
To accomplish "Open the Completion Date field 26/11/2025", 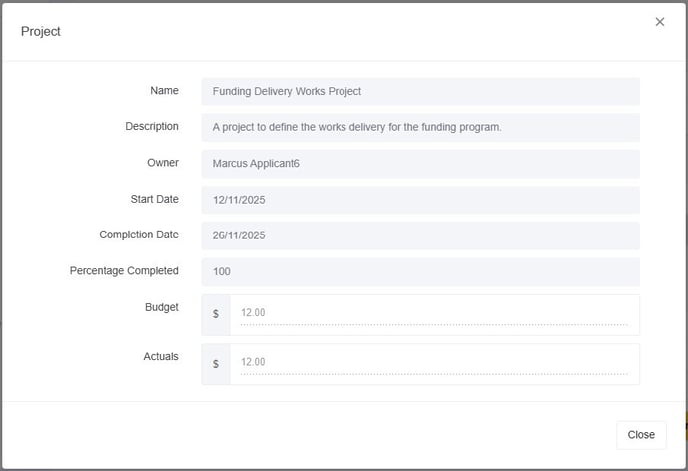I will pos(420,236).
